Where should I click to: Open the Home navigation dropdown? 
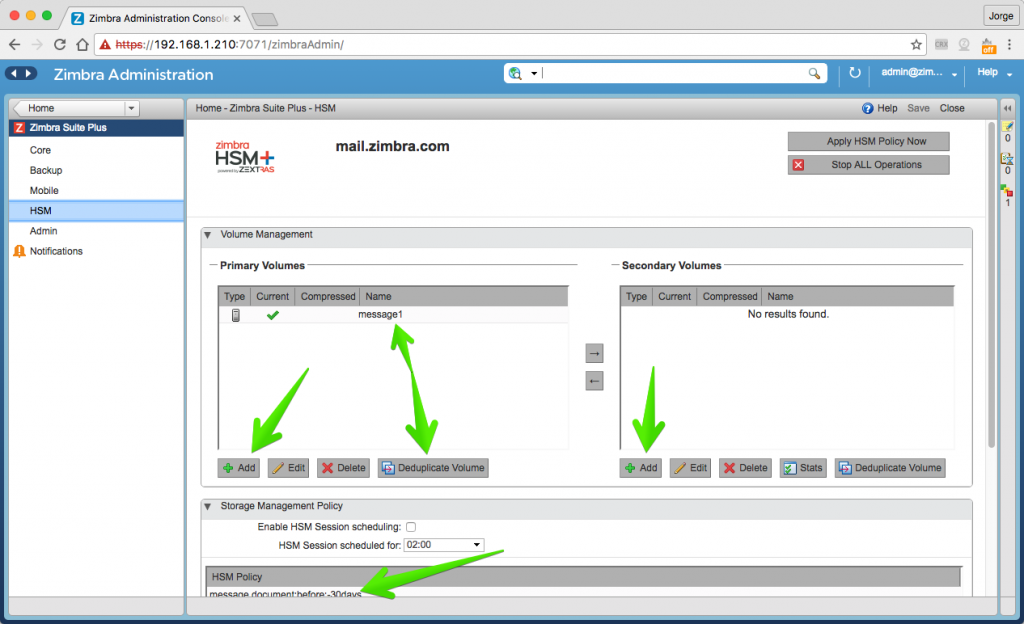(131, 108)
